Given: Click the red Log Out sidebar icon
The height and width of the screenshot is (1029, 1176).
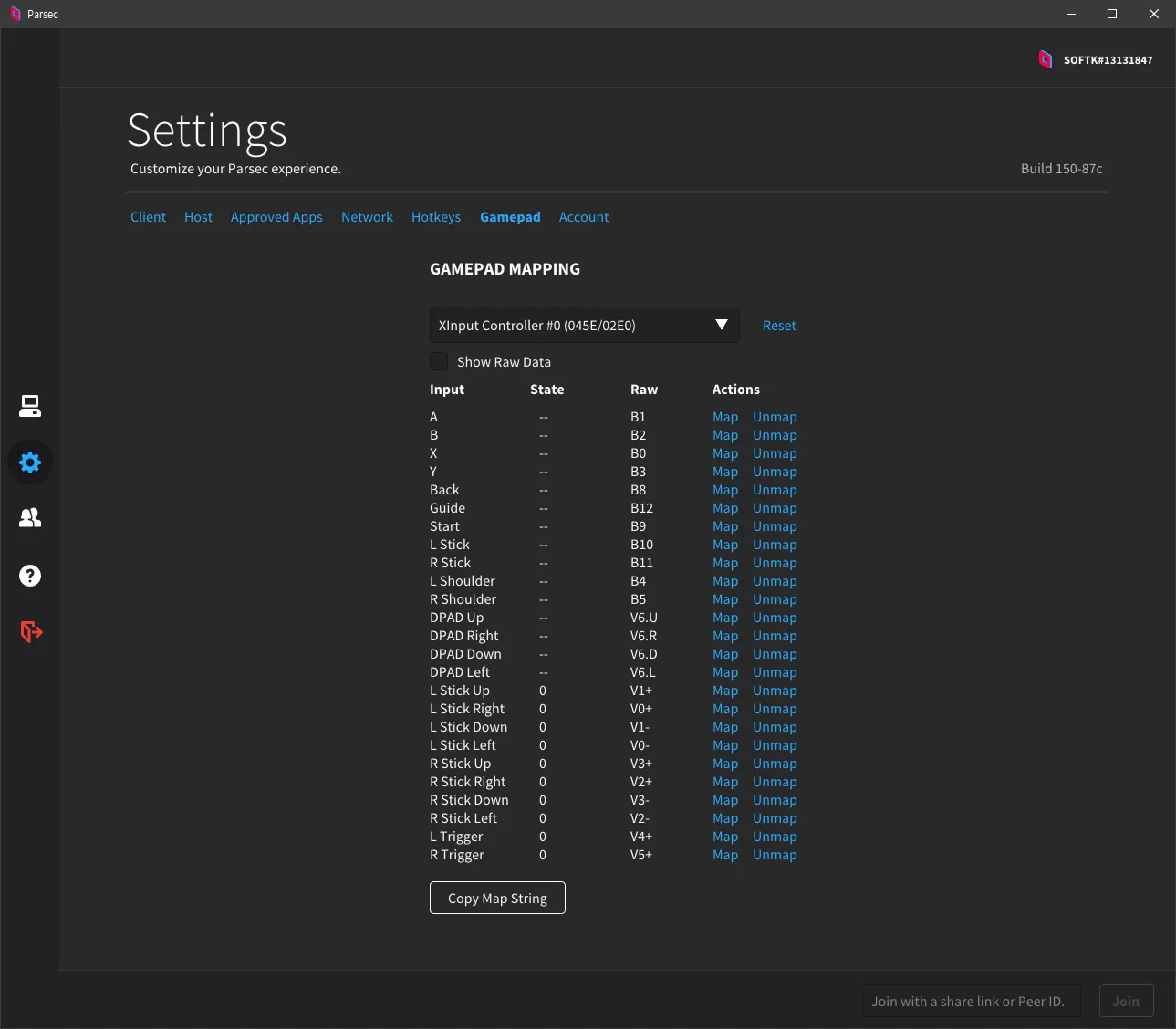Looking at the screenshot, I should point(30,631).
